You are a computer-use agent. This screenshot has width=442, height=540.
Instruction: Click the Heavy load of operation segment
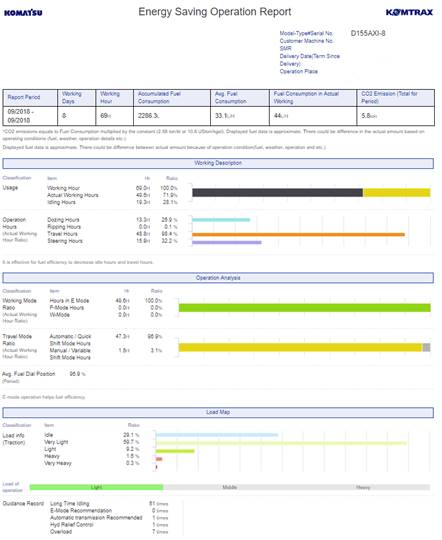pos(363,487)
